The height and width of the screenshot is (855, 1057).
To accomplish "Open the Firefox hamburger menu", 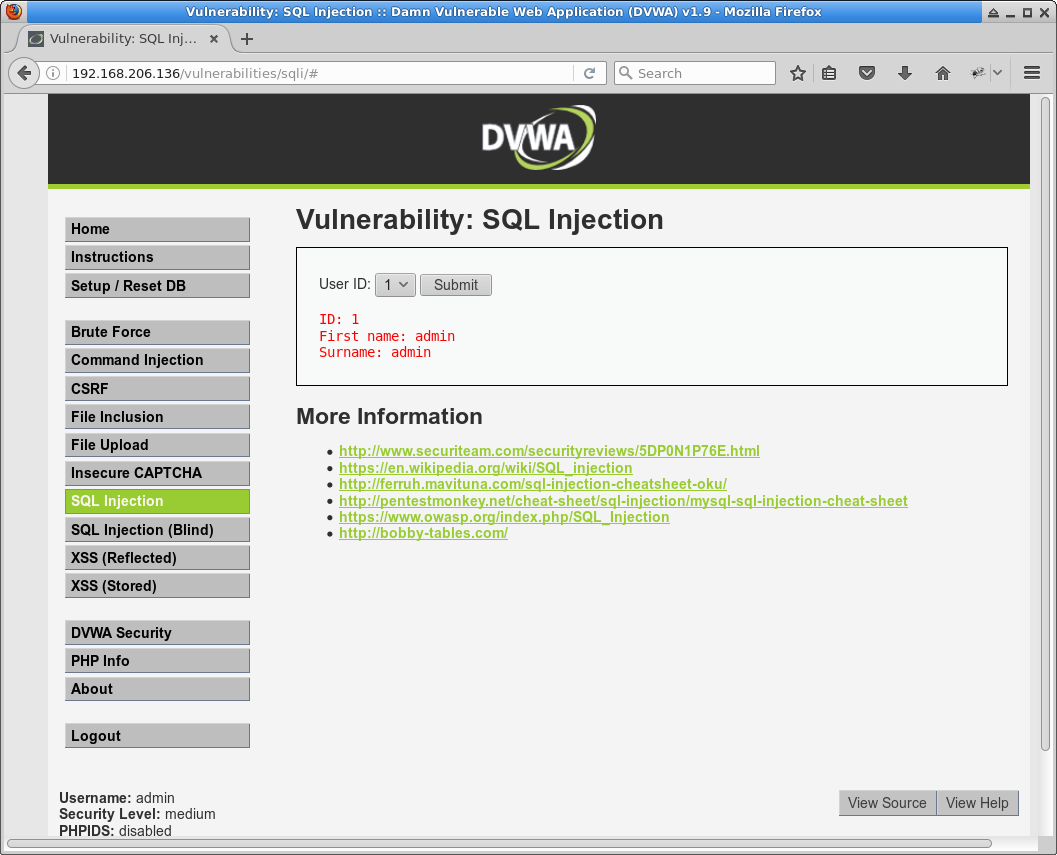I will (1031, 73).
